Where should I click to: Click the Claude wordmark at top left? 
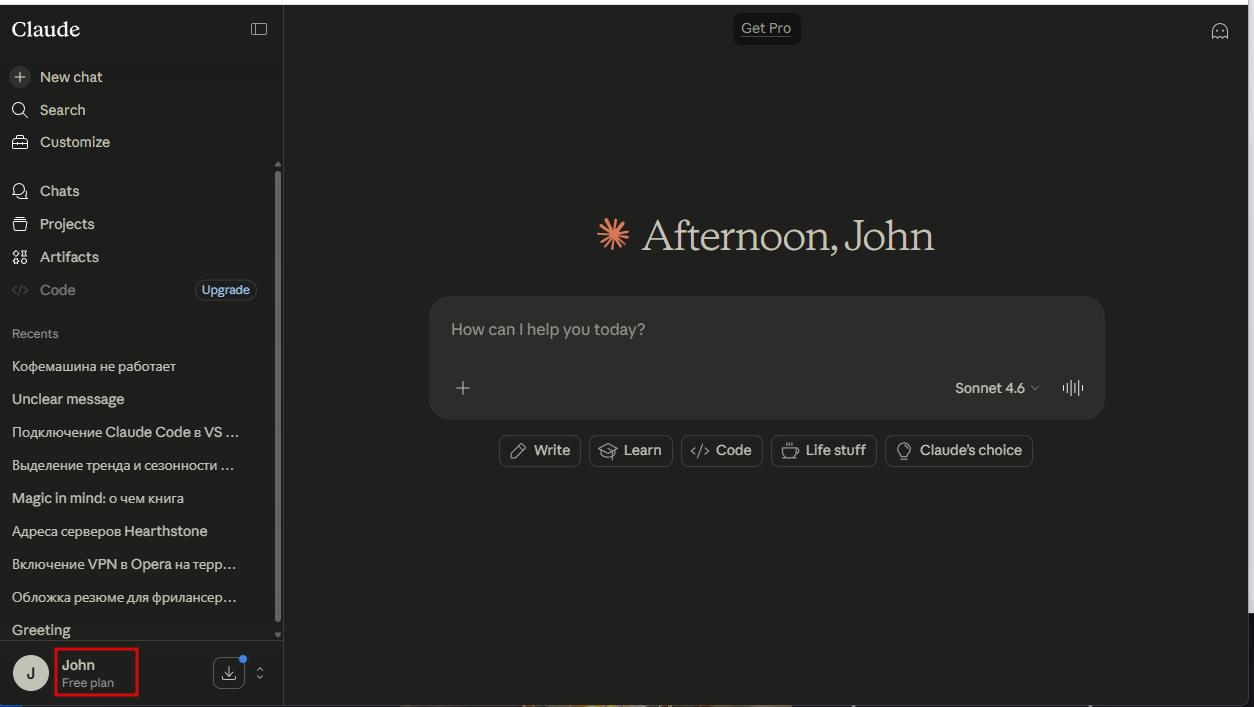[46, 29]
